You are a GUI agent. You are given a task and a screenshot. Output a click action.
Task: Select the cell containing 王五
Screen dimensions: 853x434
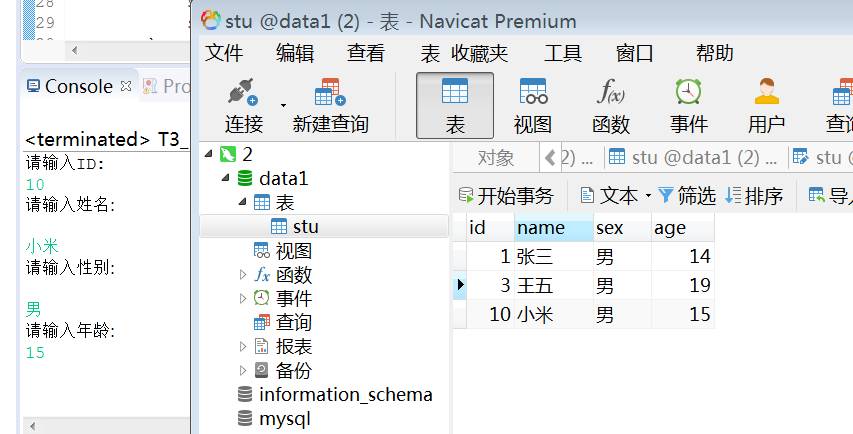[554, 285]
